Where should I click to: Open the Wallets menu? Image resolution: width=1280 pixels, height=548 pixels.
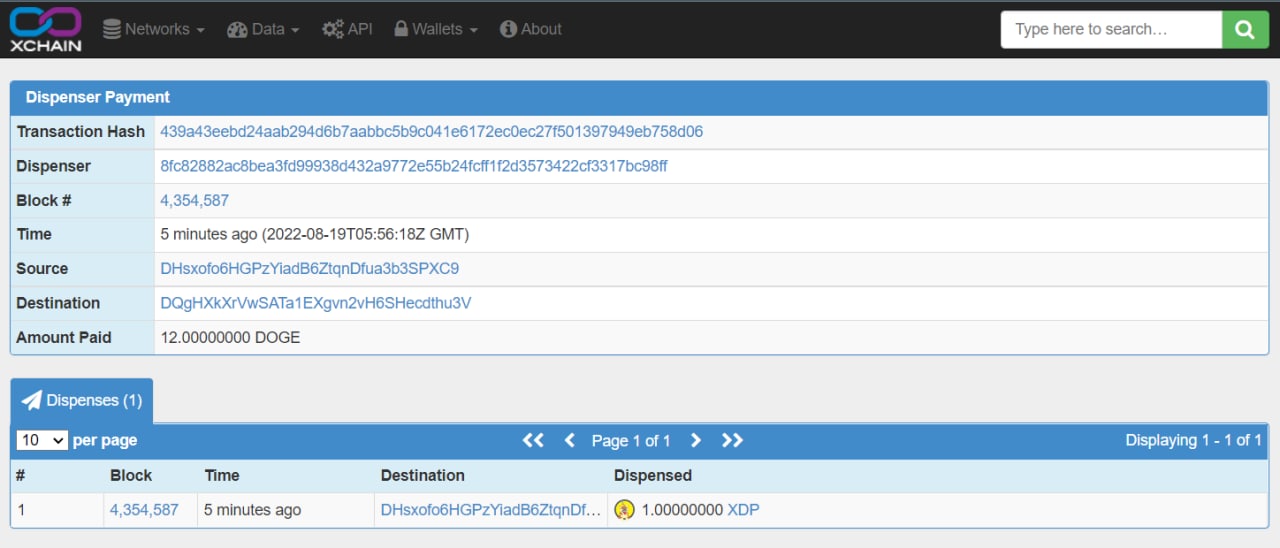click(435, 29)
